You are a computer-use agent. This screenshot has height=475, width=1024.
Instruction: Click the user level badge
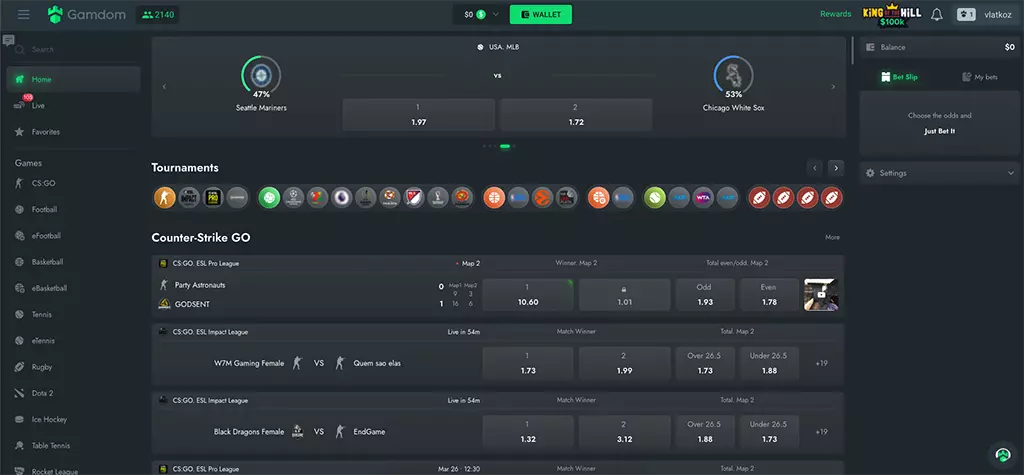tap(966, 14)
